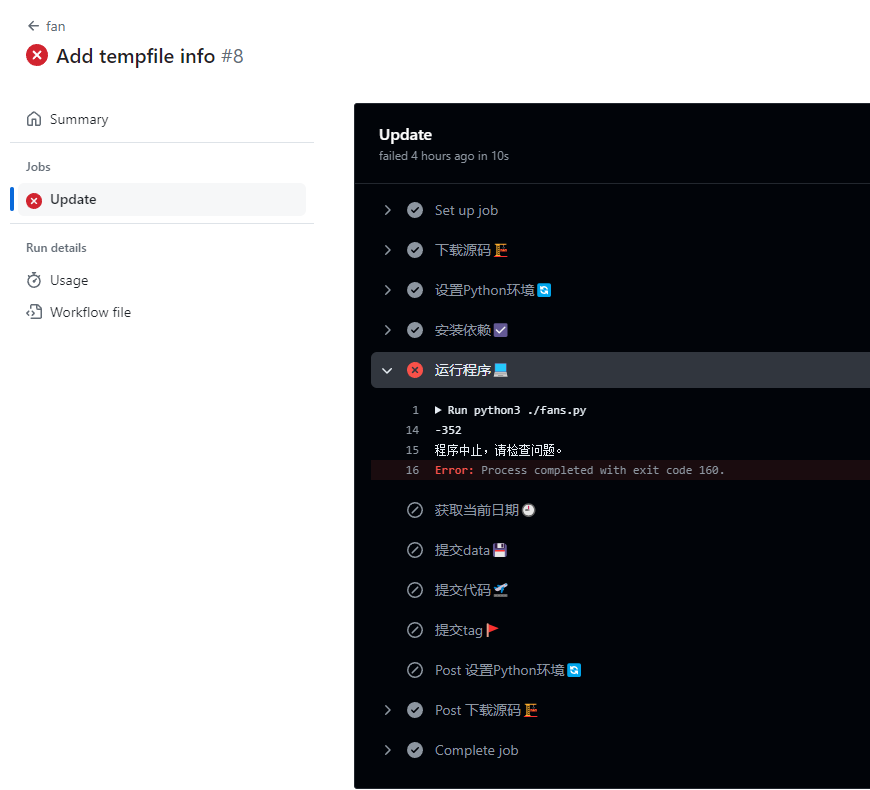Click the stopwatch Usage icon

point(34,280)
